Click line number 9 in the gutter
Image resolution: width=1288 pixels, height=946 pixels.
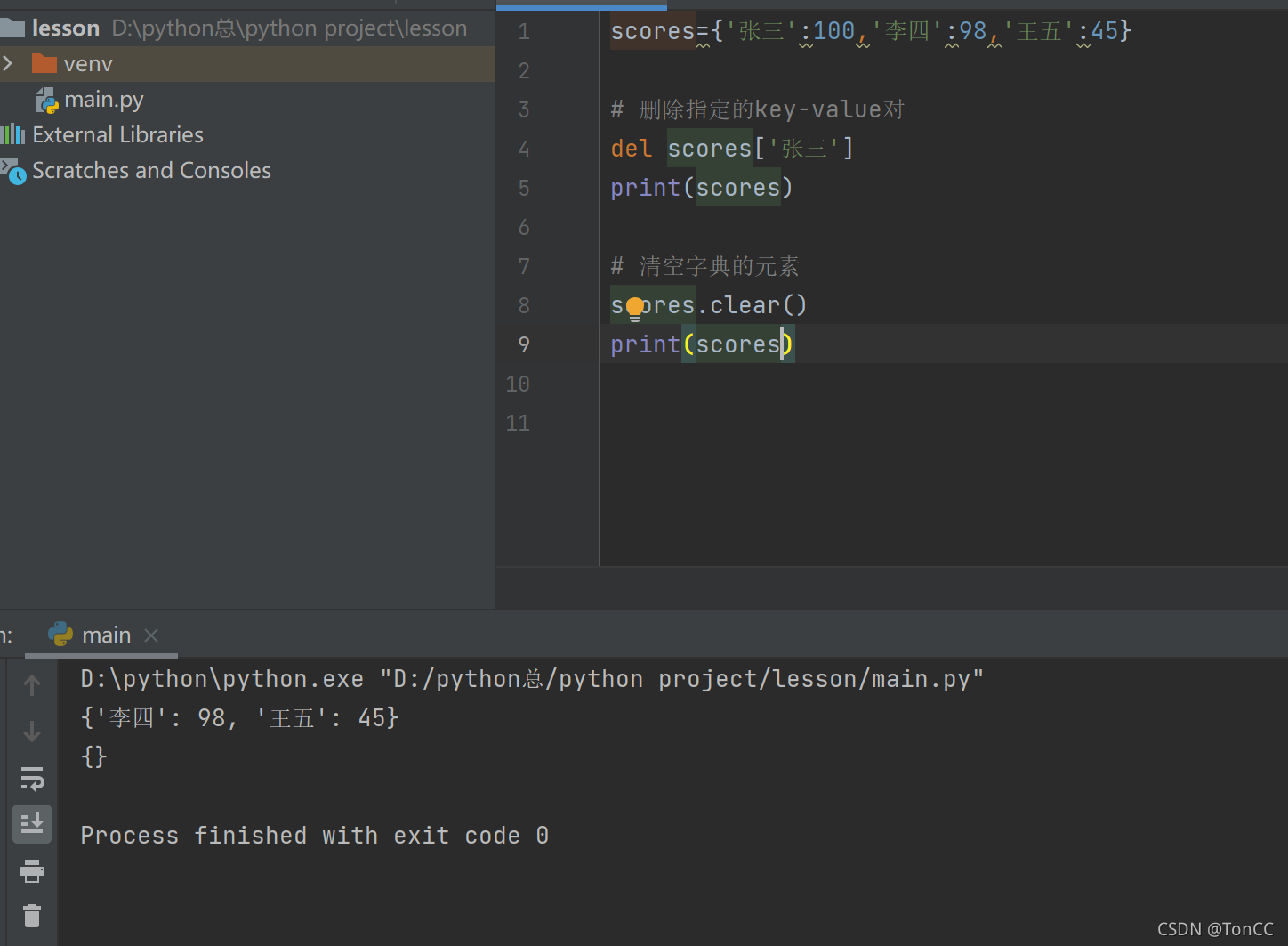524,345
